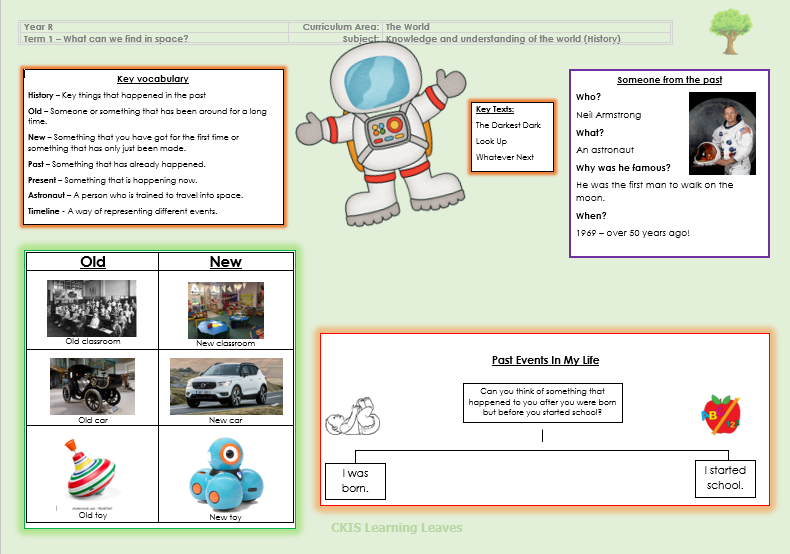790x554 pixels.
Task: Click the 'Old classroom' caption
Action: (x=93, y=341)
